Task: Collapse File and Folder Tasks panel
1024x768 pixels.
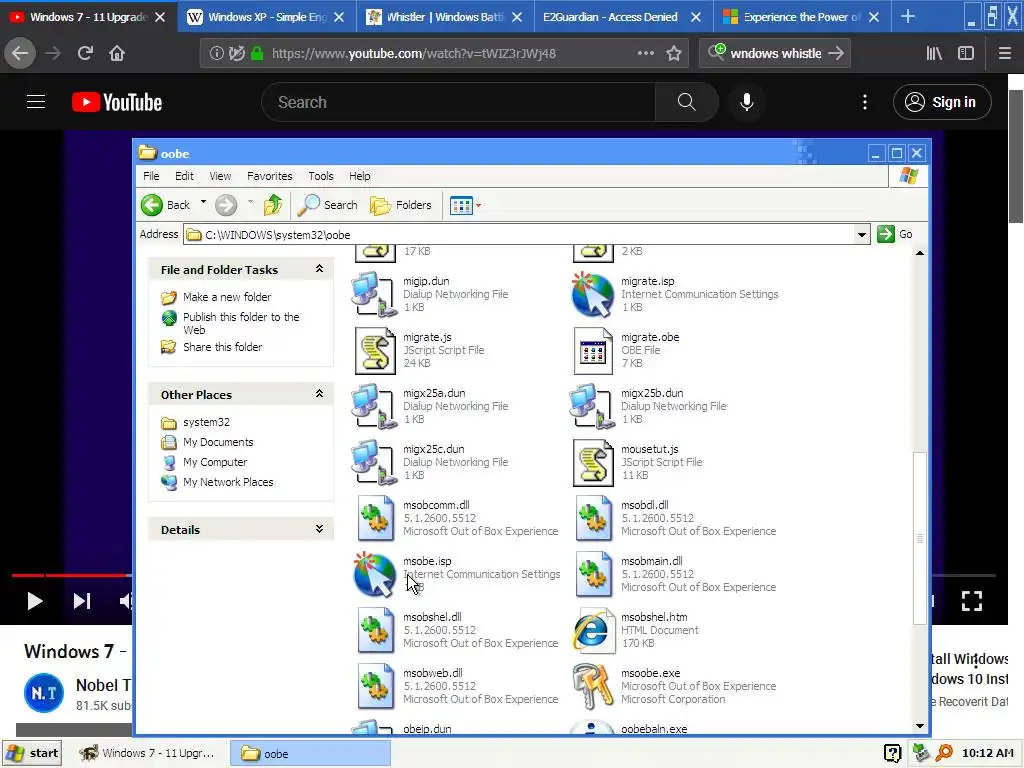Action: click(x=319, y=268)
